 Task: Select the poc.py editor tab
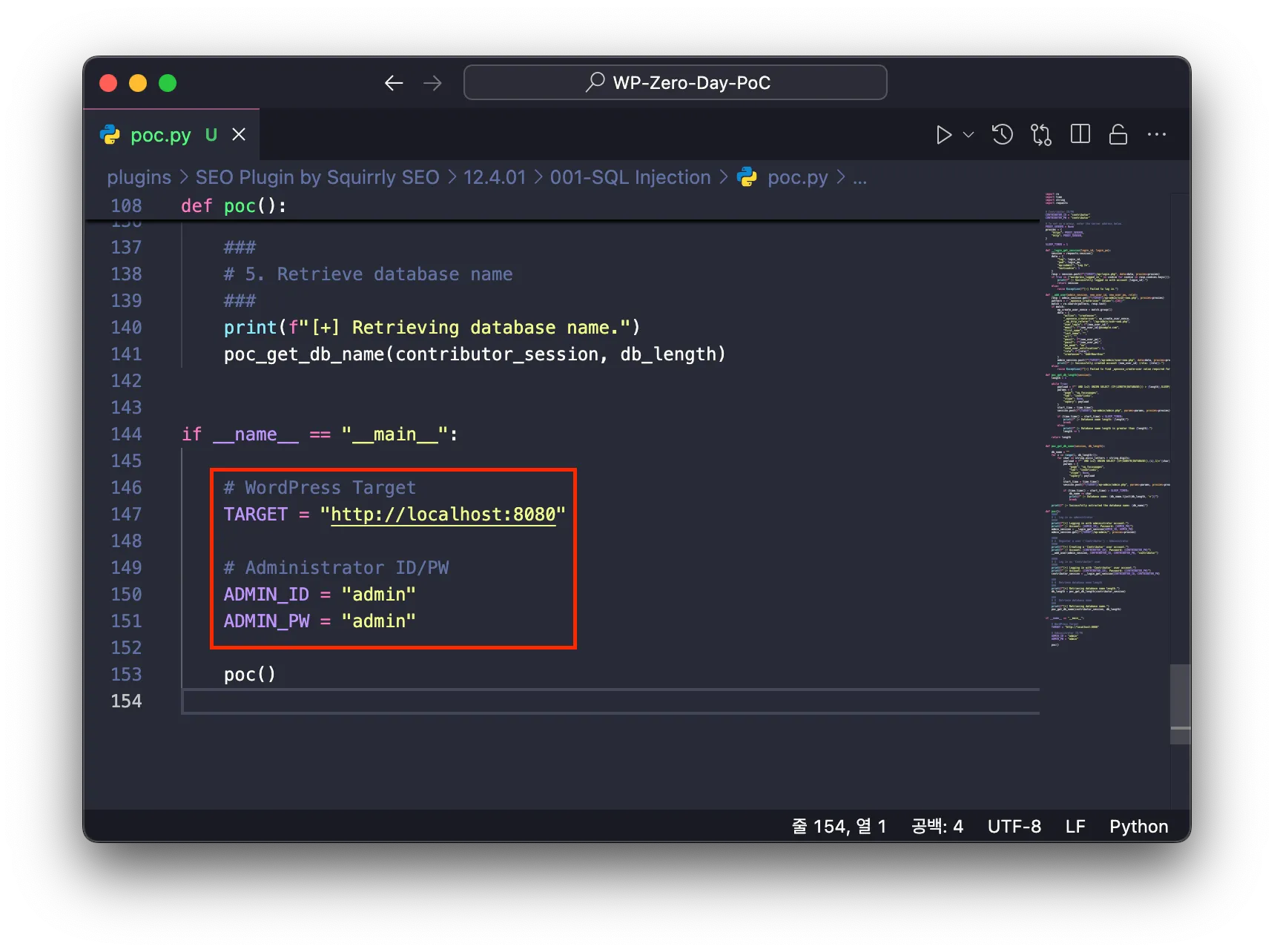point(160,135)
